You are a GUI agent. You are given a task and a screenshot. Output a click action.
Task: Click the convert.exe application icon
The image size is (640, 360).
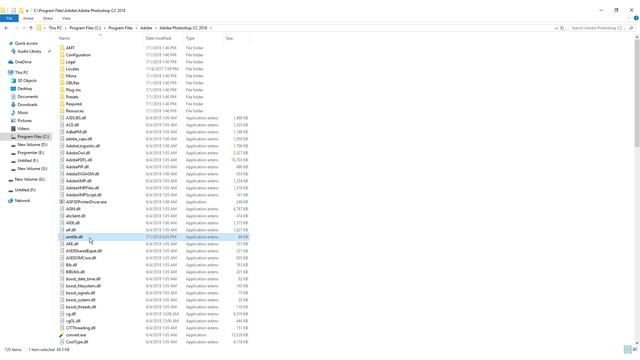point(62,335)
